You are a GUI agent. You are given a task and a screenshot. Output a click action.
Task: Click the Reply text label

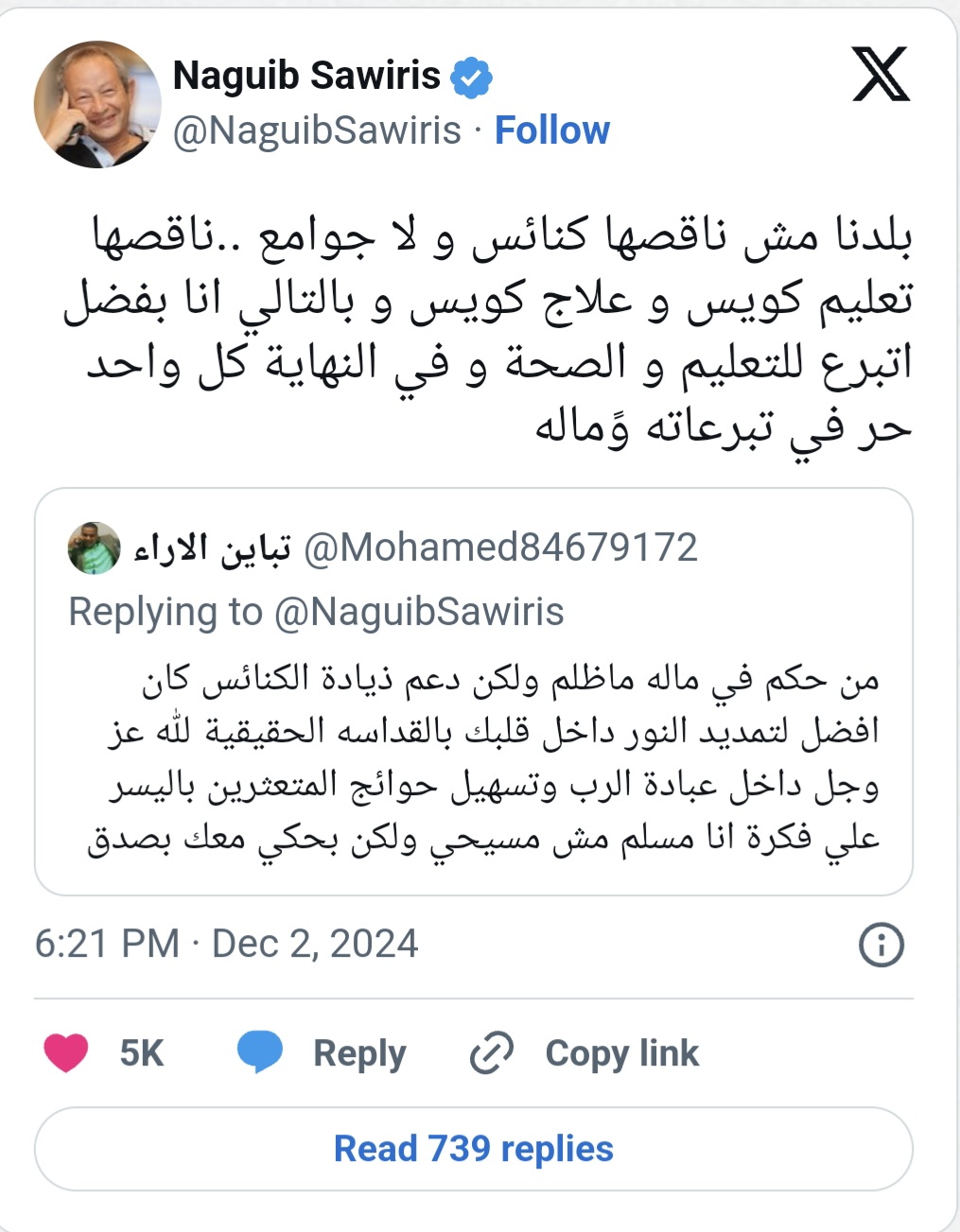[x=359, y=1053]
